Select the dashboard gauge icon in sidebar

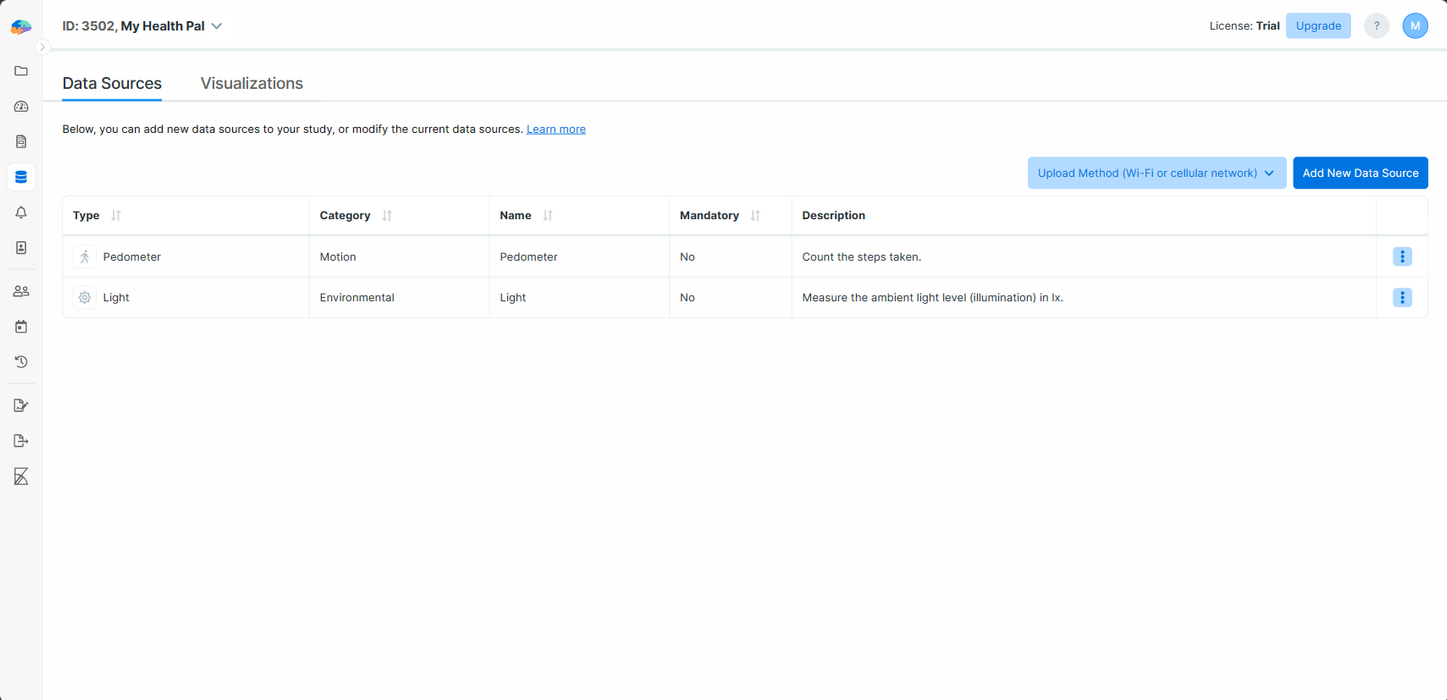(21, 106)
